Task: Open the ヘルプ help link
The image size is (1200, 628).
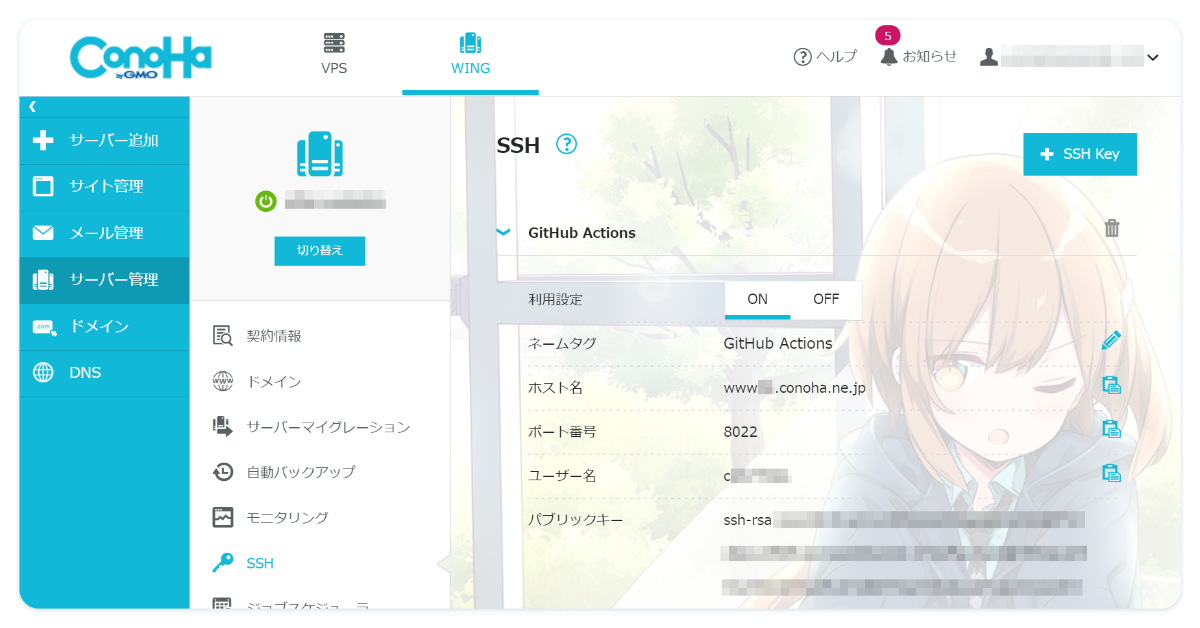Action: 825,57
